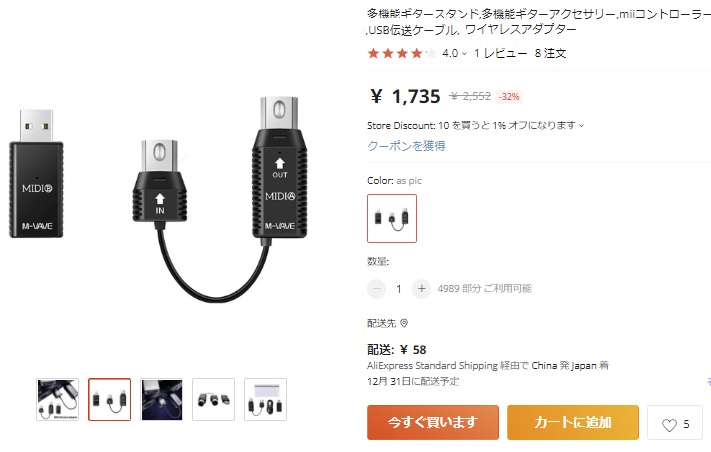View the fourth thumbnail with three adapters
This screenshot has height=452, width=711.
(213, 399)
